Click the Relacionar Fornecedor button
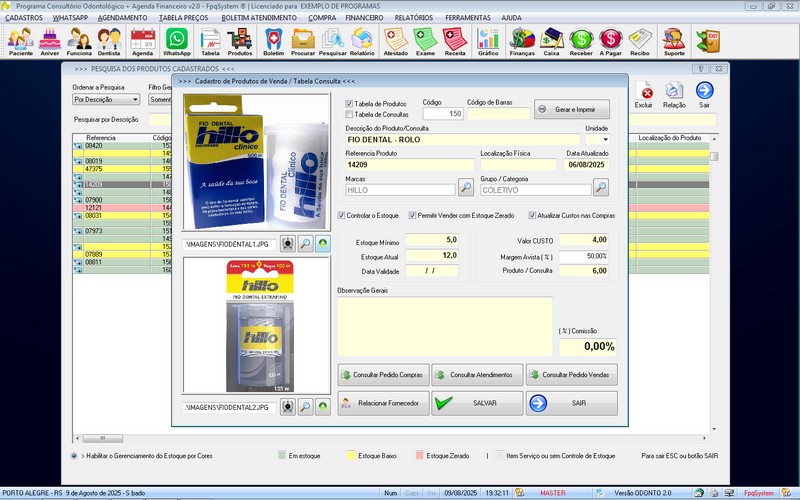 click(383, 403)
